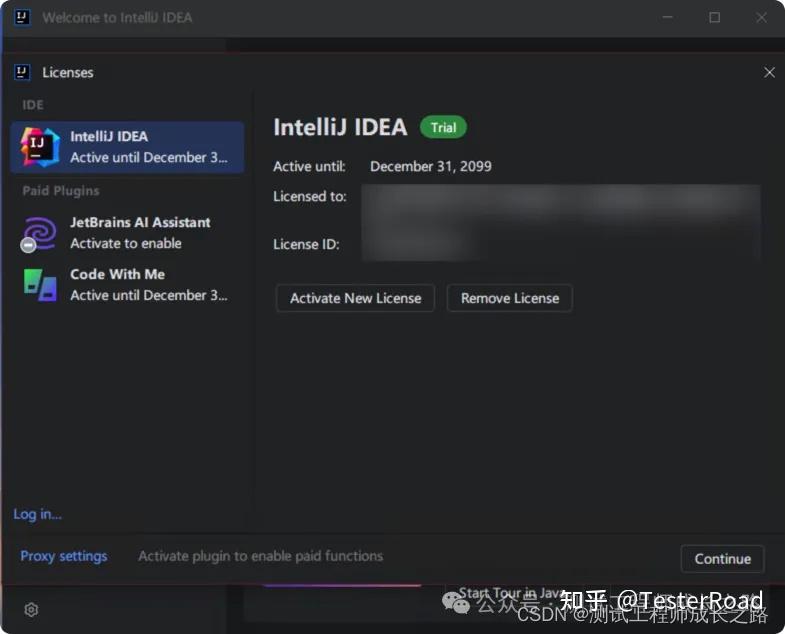Open the Log in... link
This screenshot has height=634, width=785.
tap(38, 514)
